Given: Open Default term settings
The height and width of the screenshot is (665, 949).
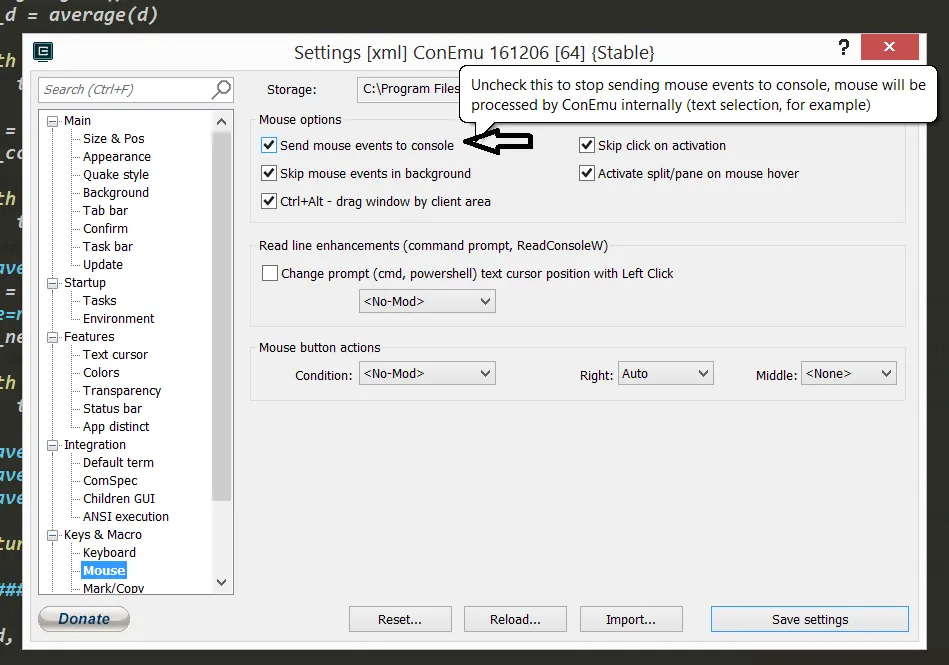Looking at the screenshot, I should [x=118, y=463].
